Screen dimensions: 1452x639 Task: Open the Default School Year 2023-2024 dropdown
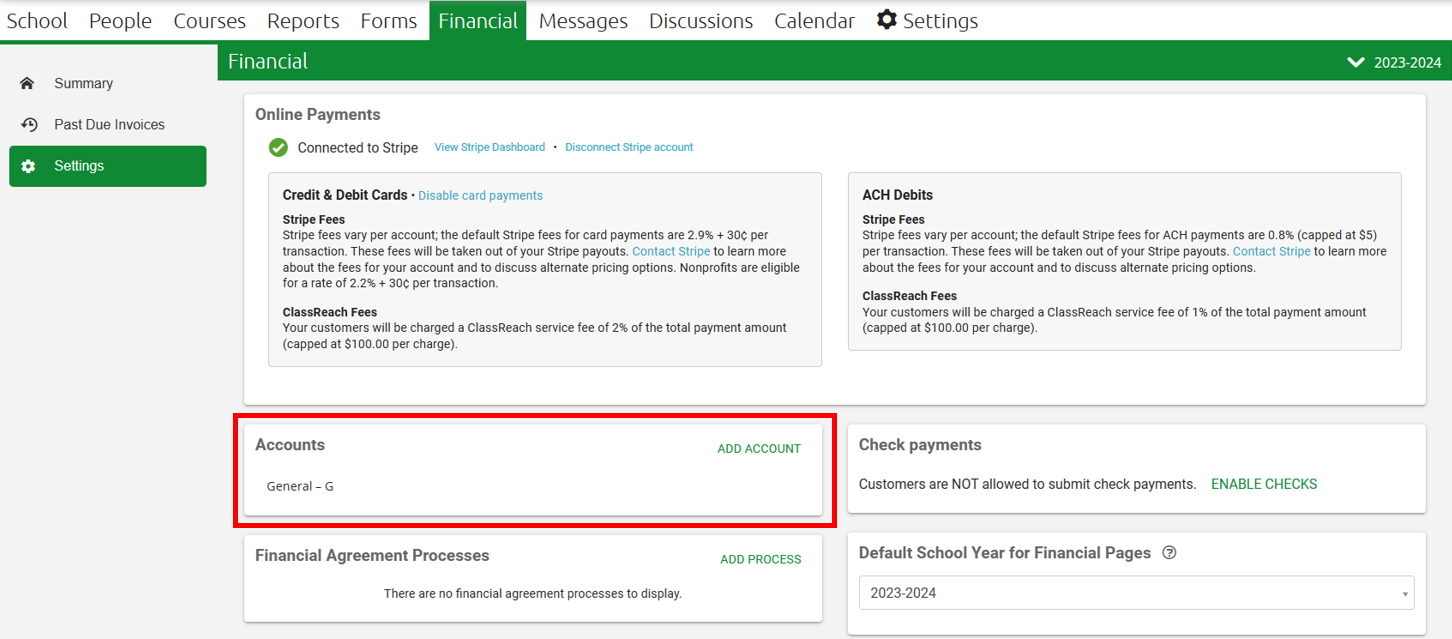tap(1136, 593)
